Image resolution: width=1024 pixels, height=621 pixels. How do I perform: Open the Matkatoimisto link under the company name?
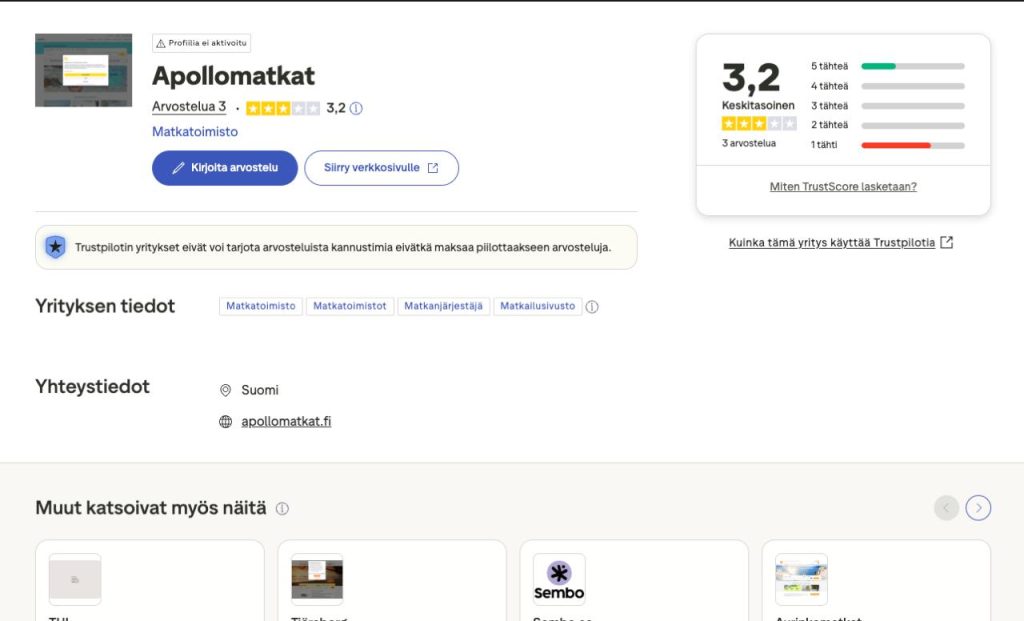point(194,131)
